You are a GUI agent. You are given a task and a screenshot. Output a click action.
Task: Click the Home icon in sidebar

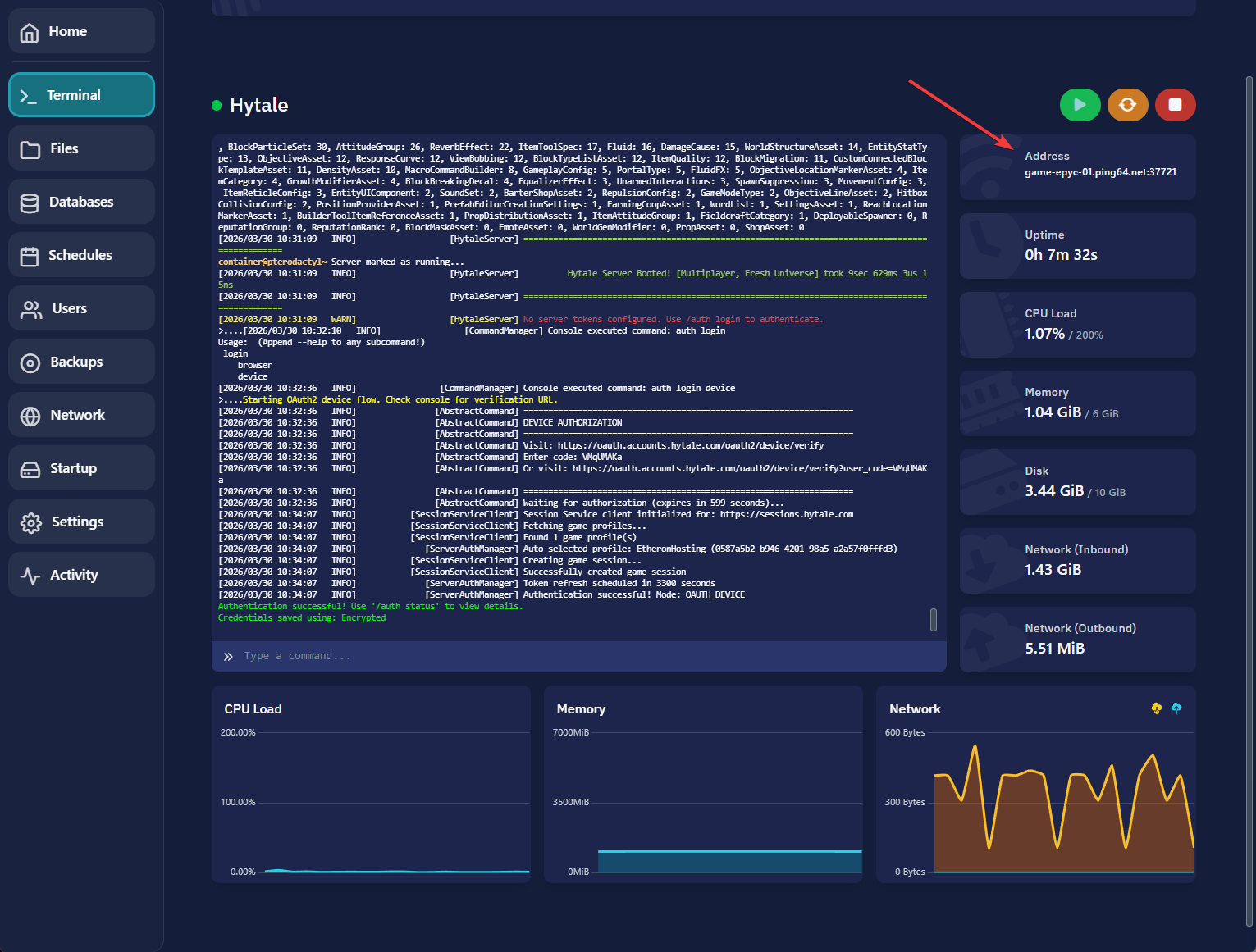[x=30, y=32]
